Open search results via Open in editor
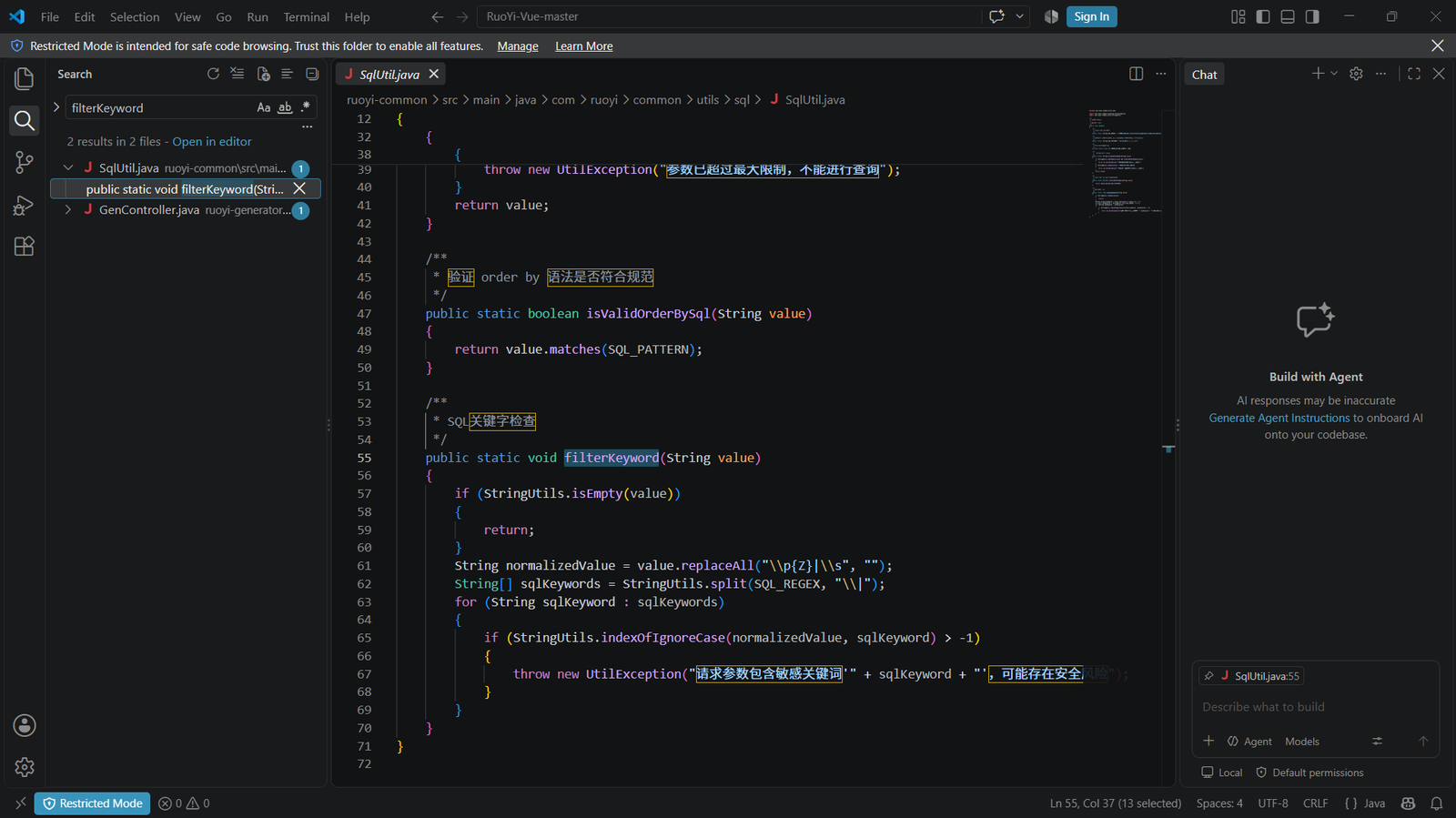Viewport: 1456px width, 818px height. [212, 141]
